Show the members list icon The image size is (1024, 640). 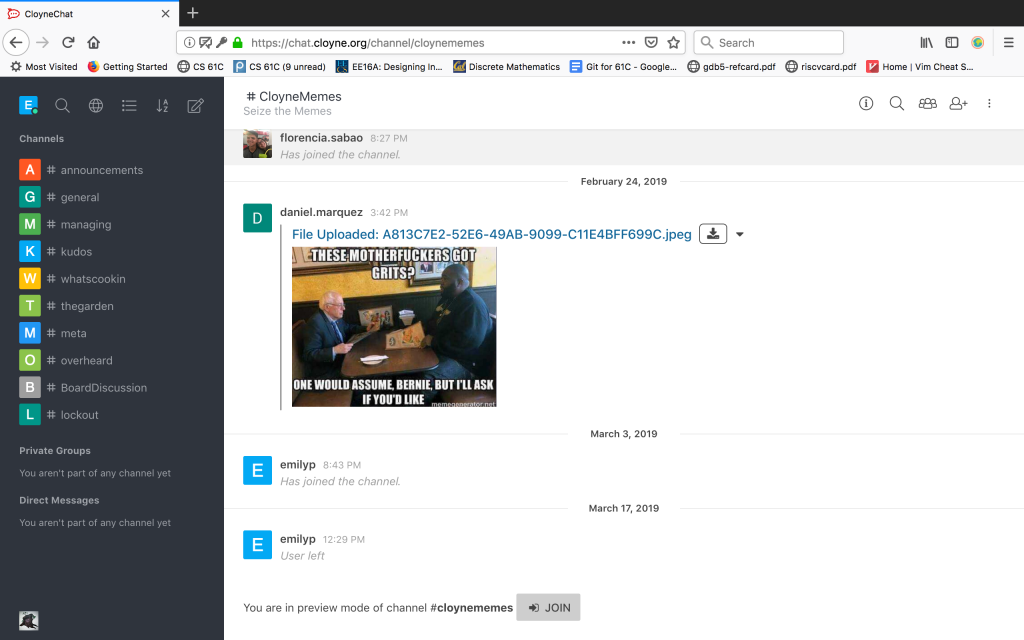click(927, 103)
